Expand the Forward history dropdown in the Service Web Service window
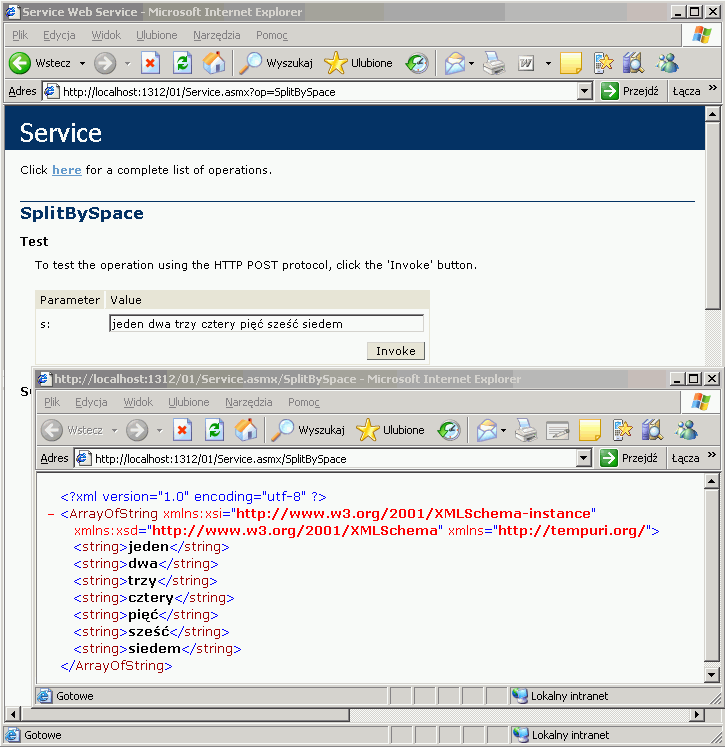This screenshot has width=725, height=747. (127, 63)
